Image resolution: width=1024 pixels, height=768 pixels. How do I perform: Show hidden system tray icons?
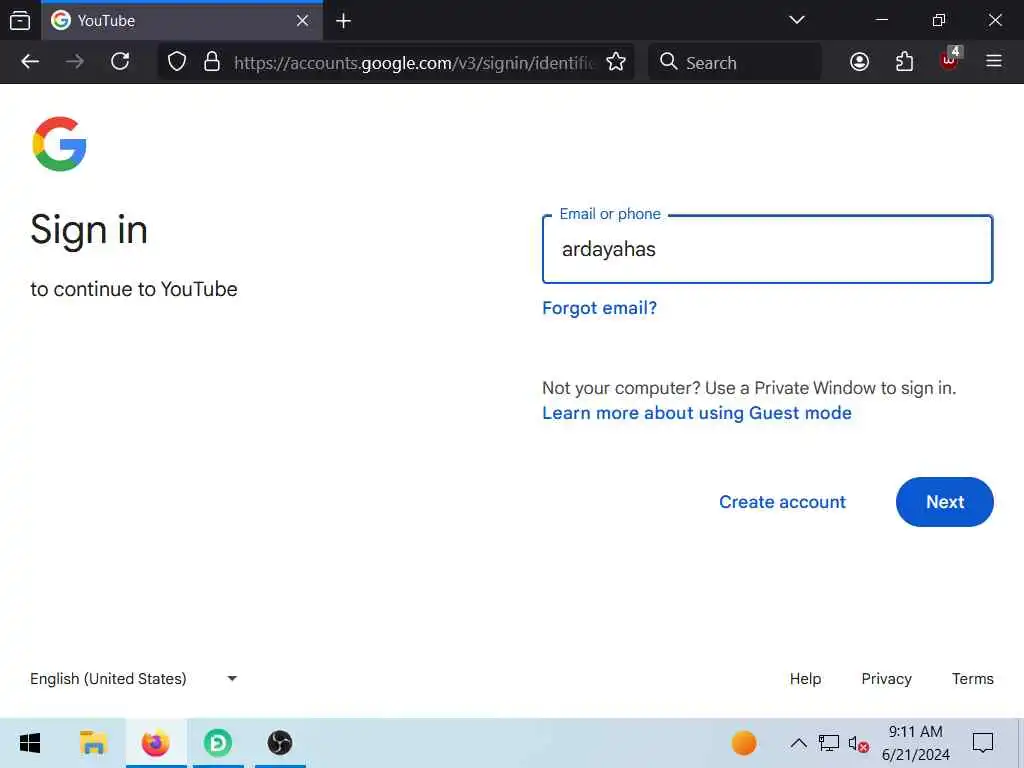point(798,743)
